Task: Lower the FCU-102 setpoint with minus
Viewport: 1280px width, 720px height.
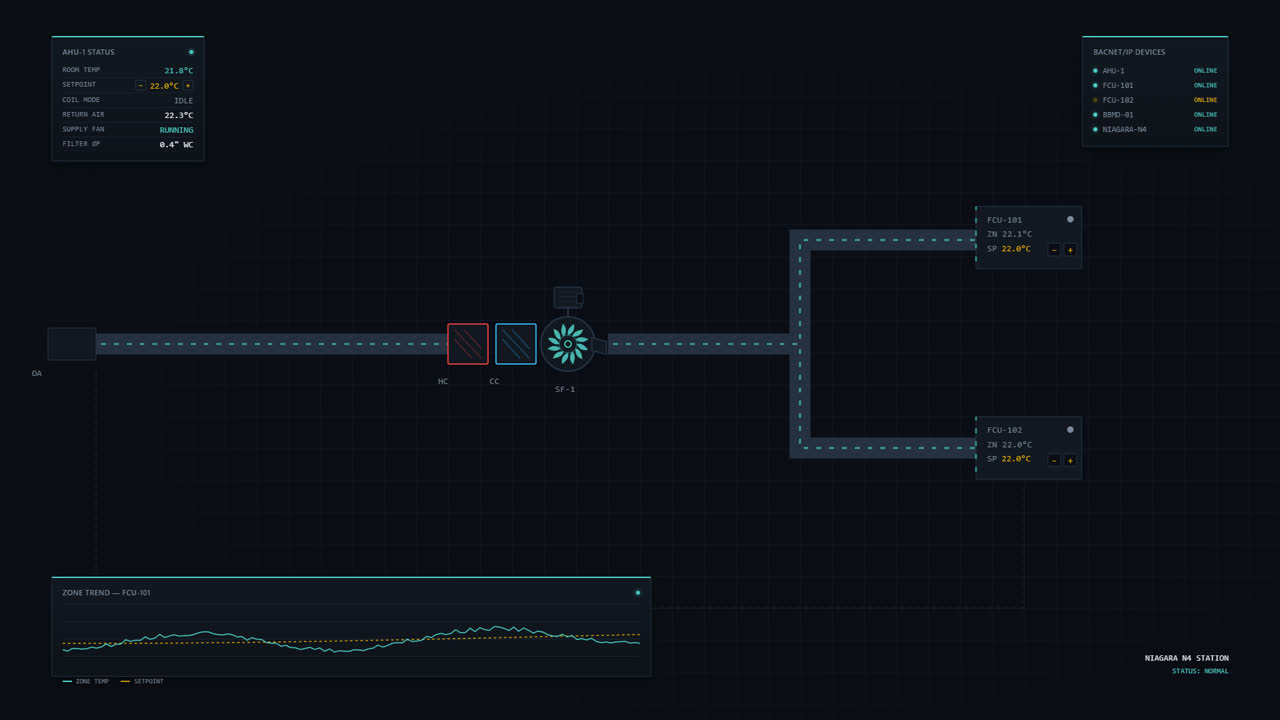Action: coord(1054,460)
